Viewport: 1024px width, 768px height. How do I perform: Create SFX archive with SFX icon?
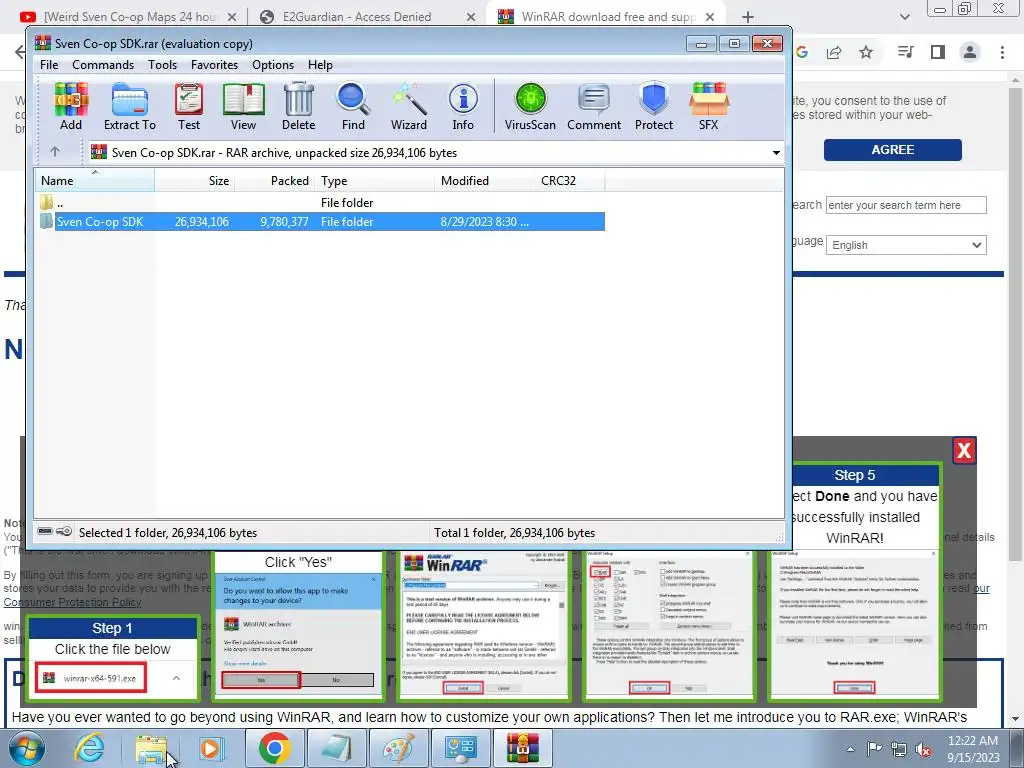(x=709, y=106)
